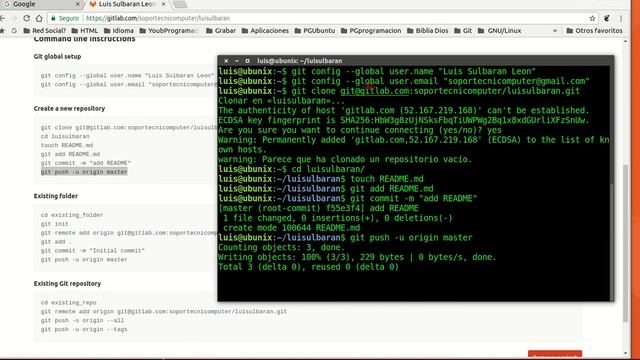Switch to the Google tab
640x360 pixels.
coord(39,4)
